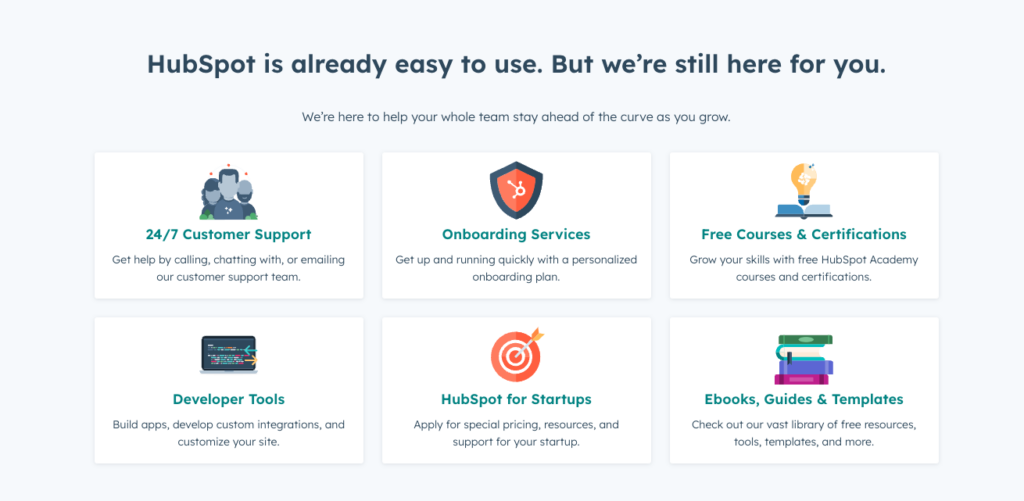Open Ebooks, Guides & Templates link
1024x501 pixels.
coord(804,399)
